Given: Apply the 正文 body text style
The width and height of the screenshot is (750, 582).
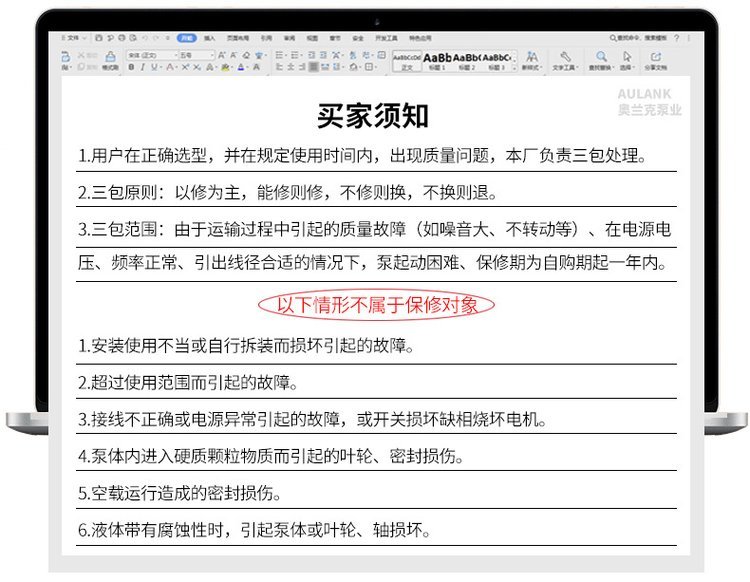Looking at the screenshot, I should [x=407, y=60].
